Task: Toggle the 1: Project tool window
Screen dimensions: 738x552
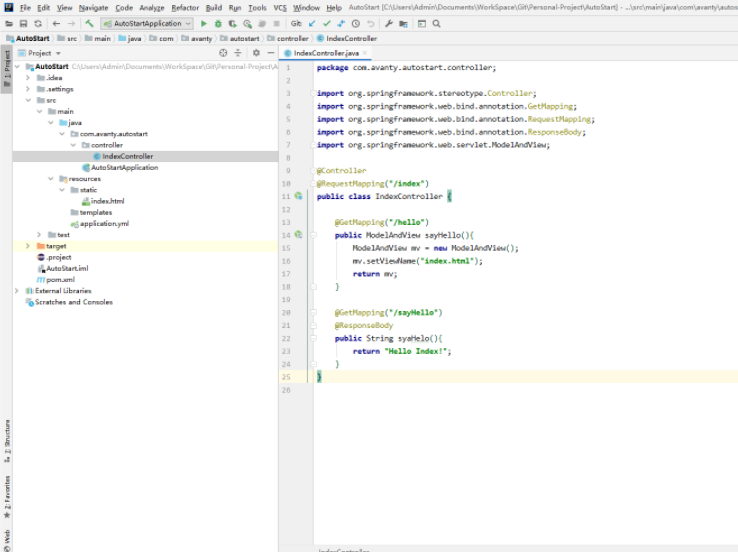Action: [7, 69]
